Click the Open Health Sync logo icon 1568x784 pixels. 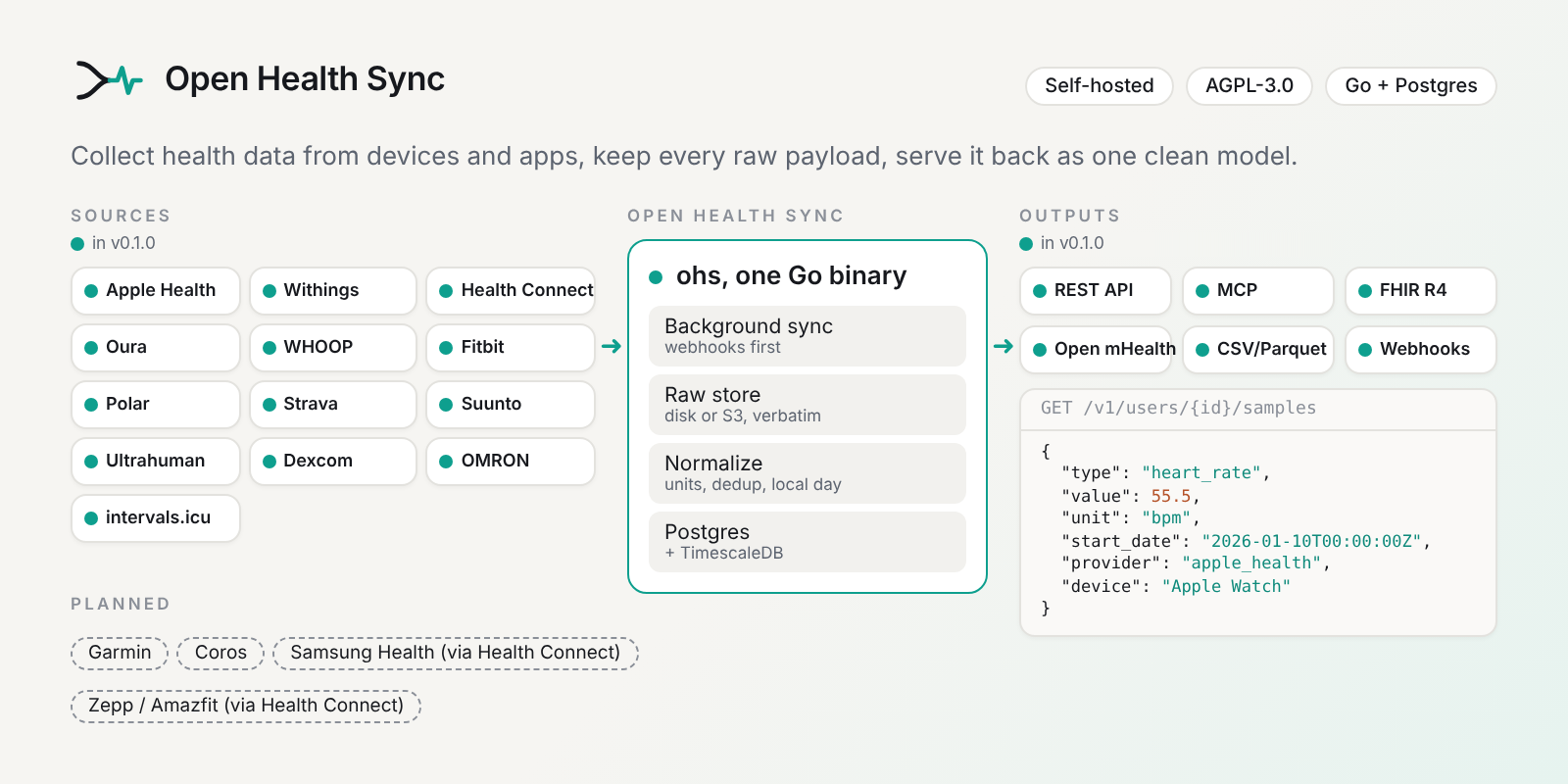(x=110, y=79)
